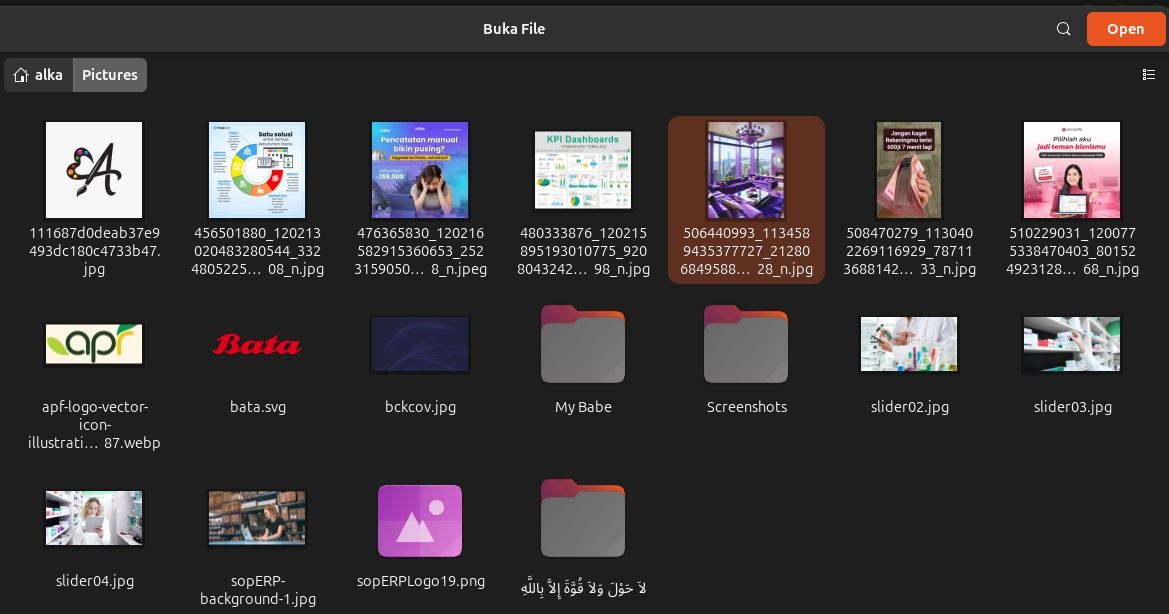Select the slider04.jpg thumbnail
Viewport: 1169px width, 614px height.
tap(94, 519)
